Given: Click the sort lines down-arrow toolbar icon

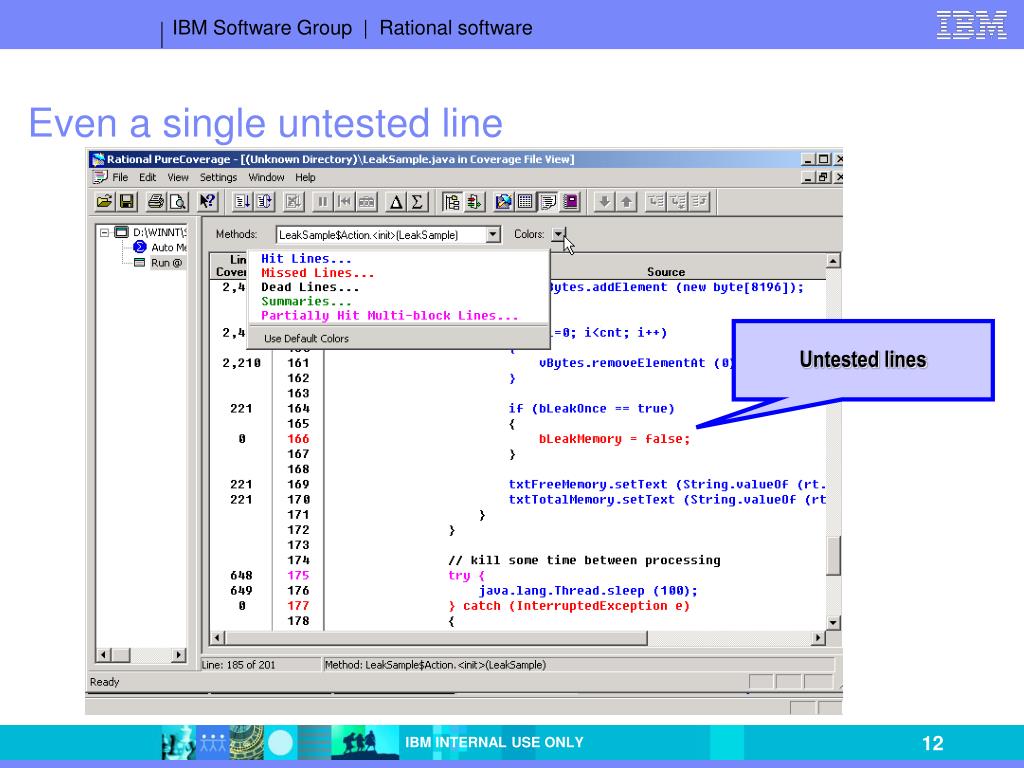Looking at the screenshot, I should (x=242, y=202).
